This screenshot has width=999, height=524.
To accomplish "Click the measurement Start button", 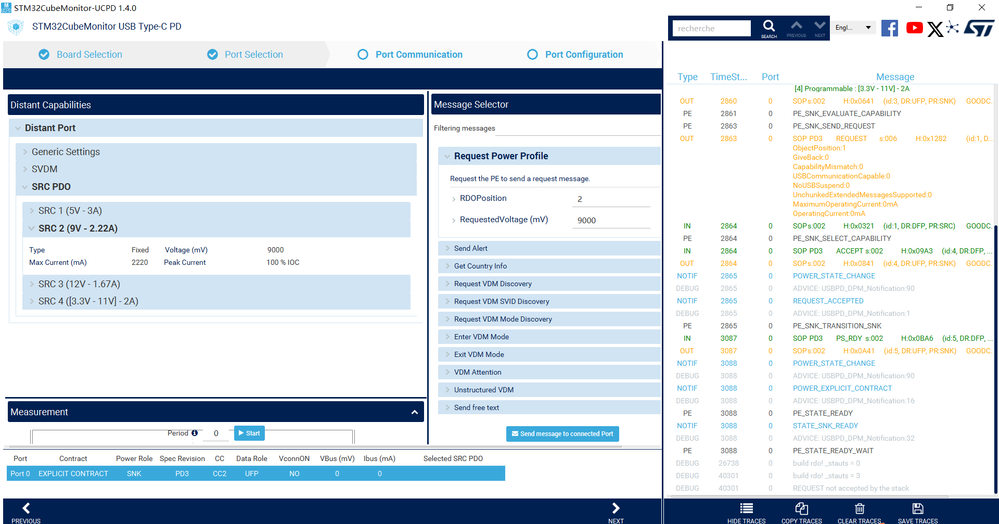I will [x=249, y=433].
